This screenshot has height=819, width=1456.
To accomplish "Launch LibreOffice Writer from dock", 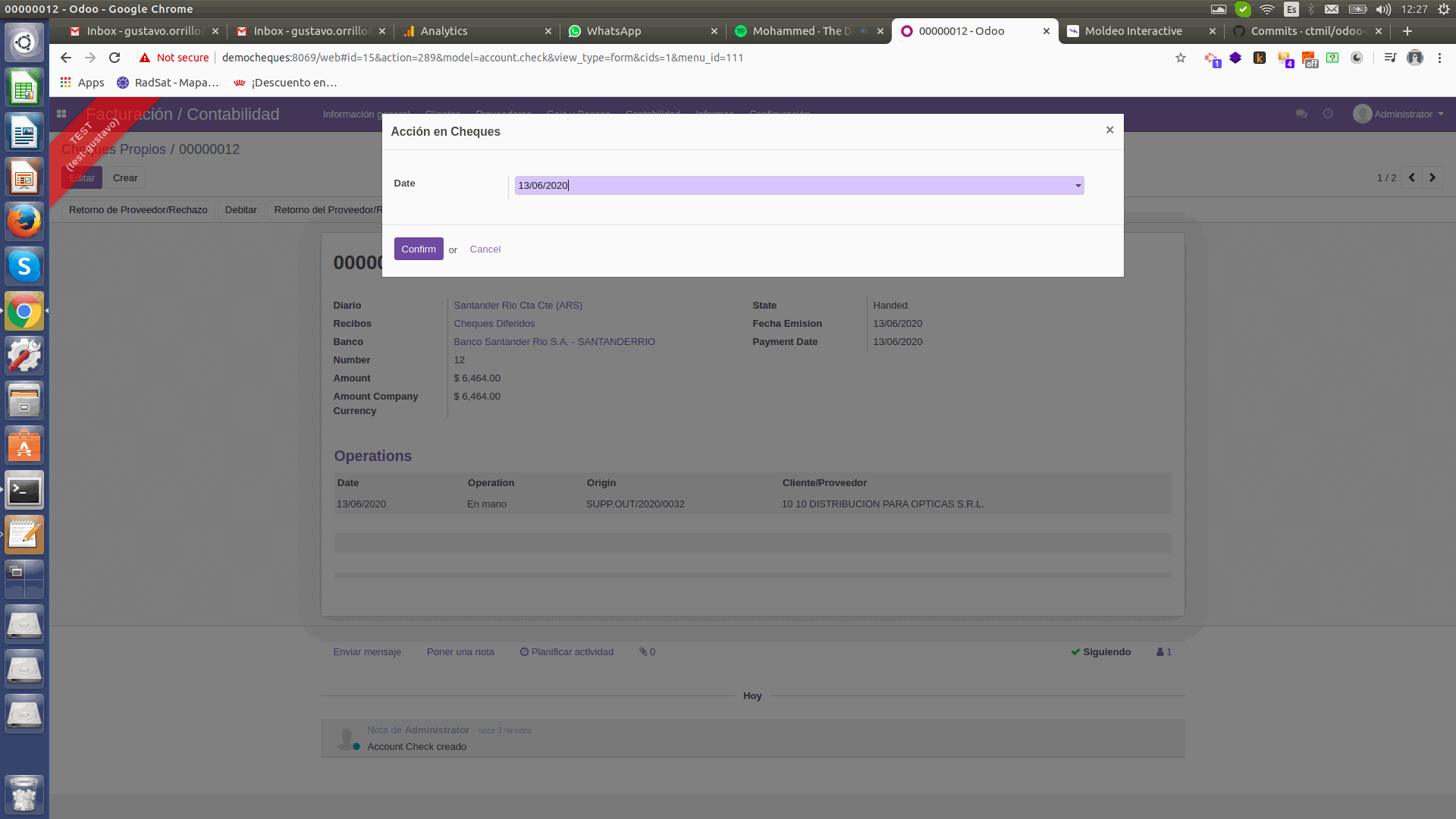I will (24, 133).
